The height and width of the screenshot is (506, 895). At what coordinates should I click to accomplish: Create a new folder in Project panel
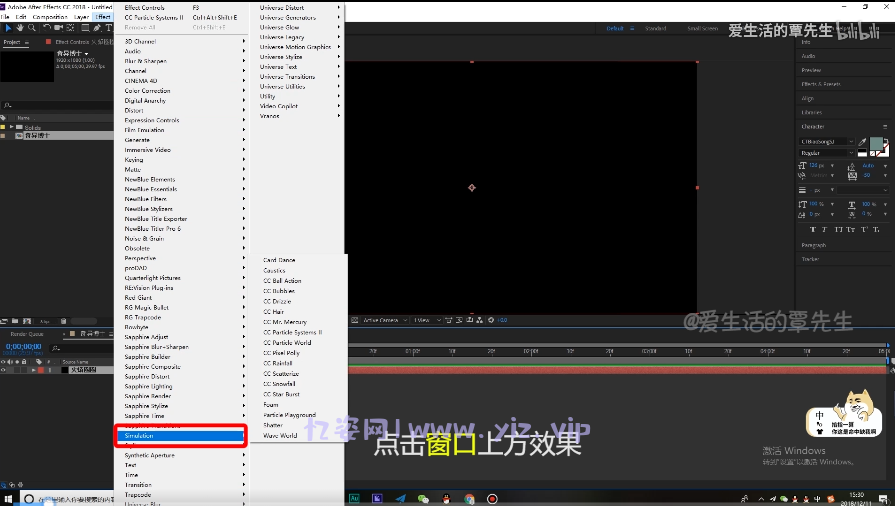coord(15,321)
